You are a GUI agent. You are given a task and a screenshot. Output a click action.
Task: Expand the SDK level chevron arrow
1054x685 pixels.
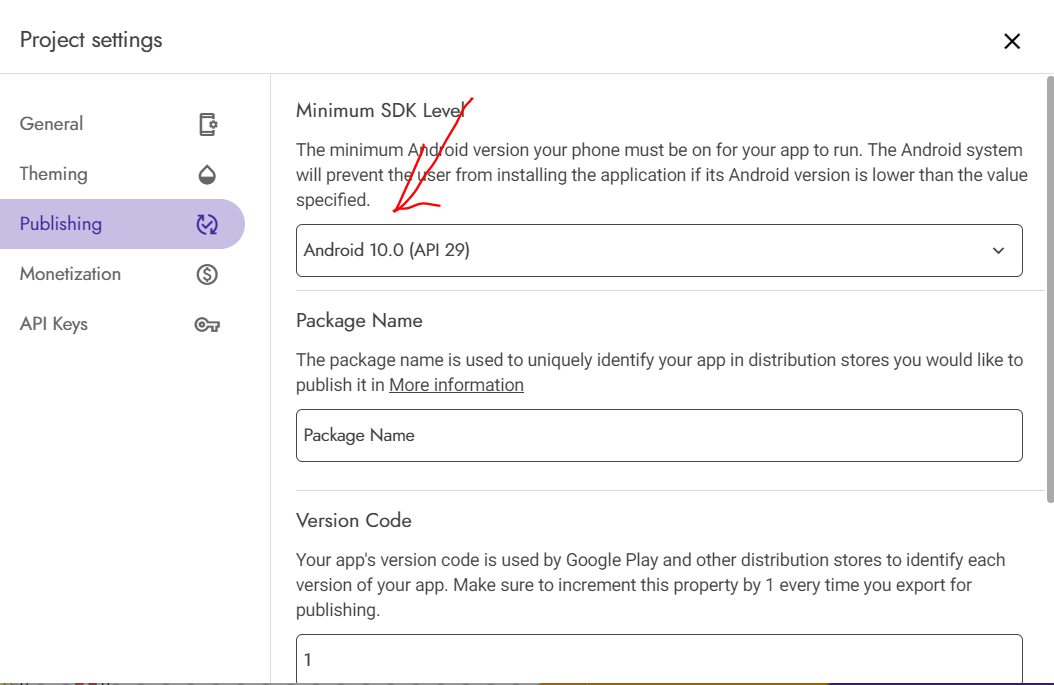(x=998, y=251)
